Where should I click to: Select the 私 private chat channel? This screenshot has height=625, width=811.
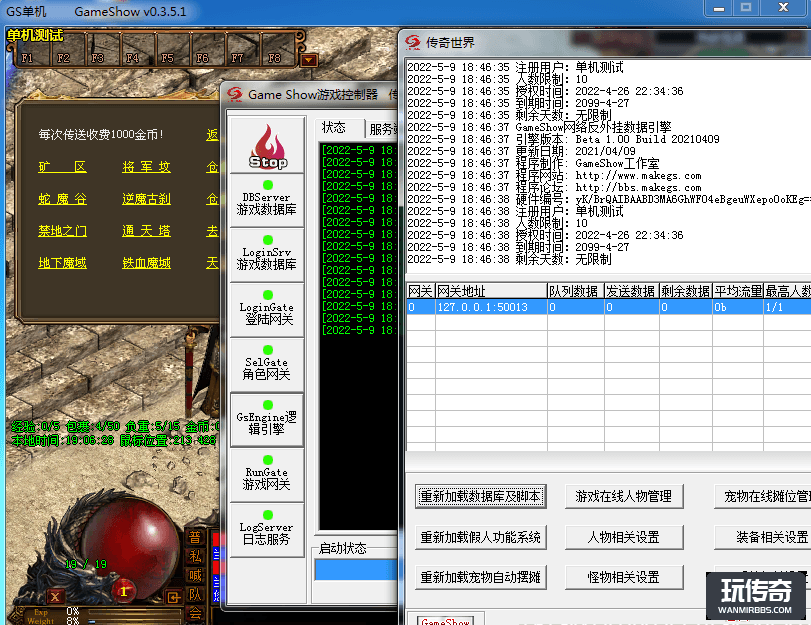pyautogui.click(x=195, y=556)
